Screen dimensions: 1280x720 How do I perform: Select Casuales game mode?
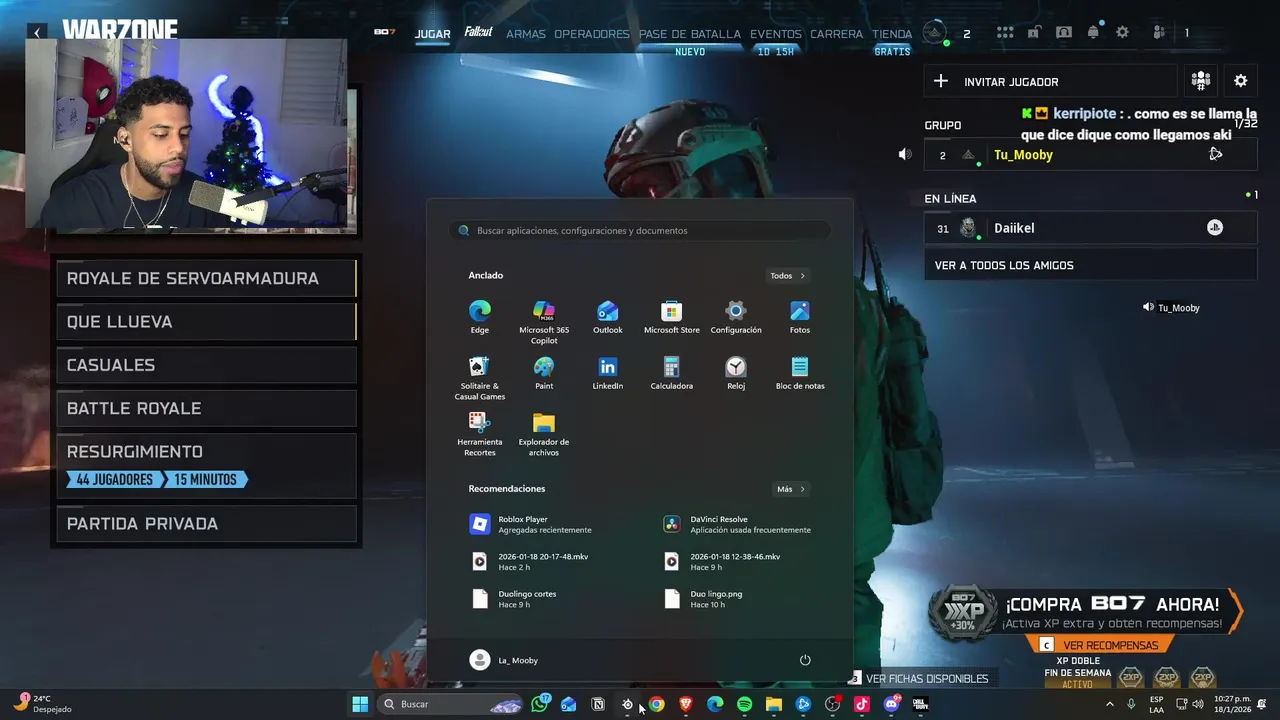pyautogui.click(x=206, y=365)
